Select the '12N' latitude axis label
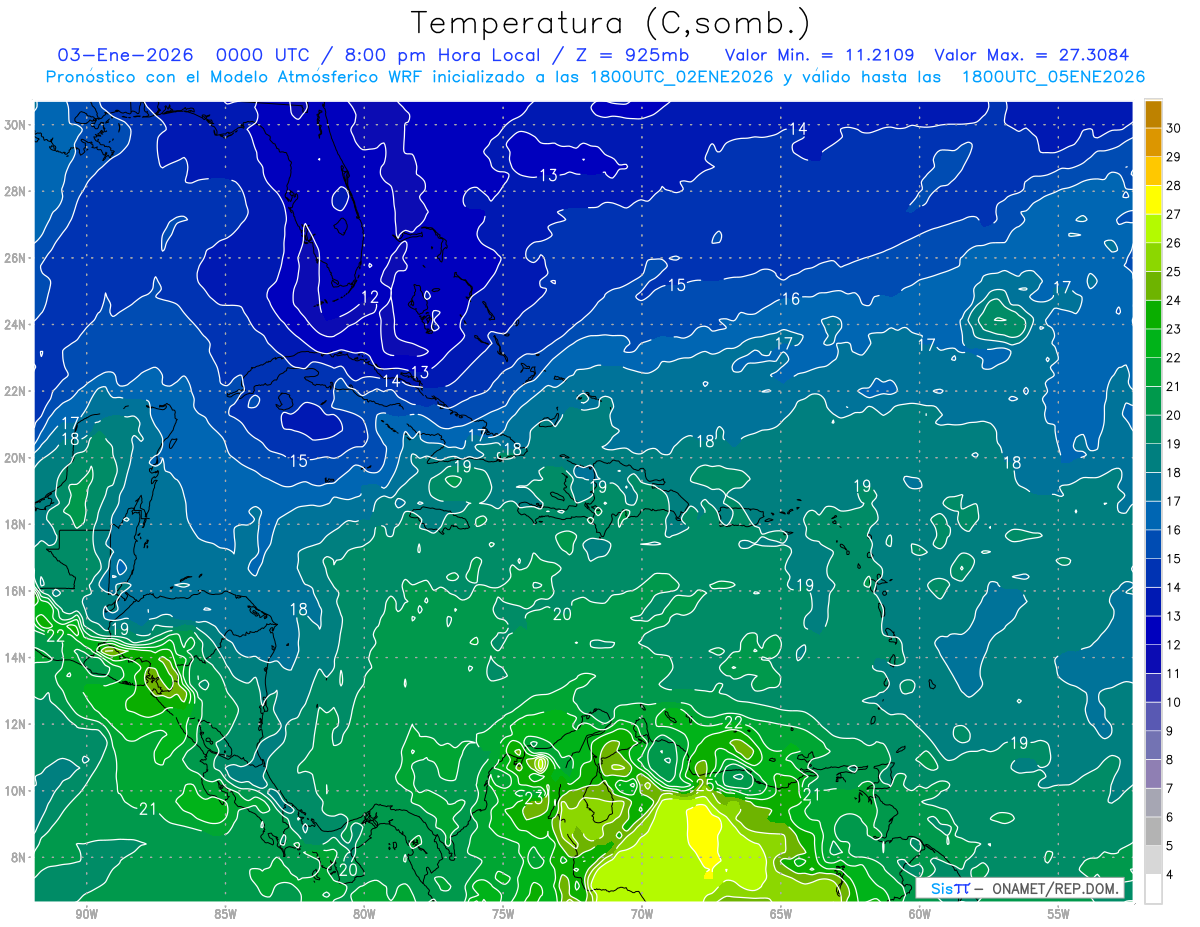This screenshot has width=1200, height=927. [x=16, y=723]
